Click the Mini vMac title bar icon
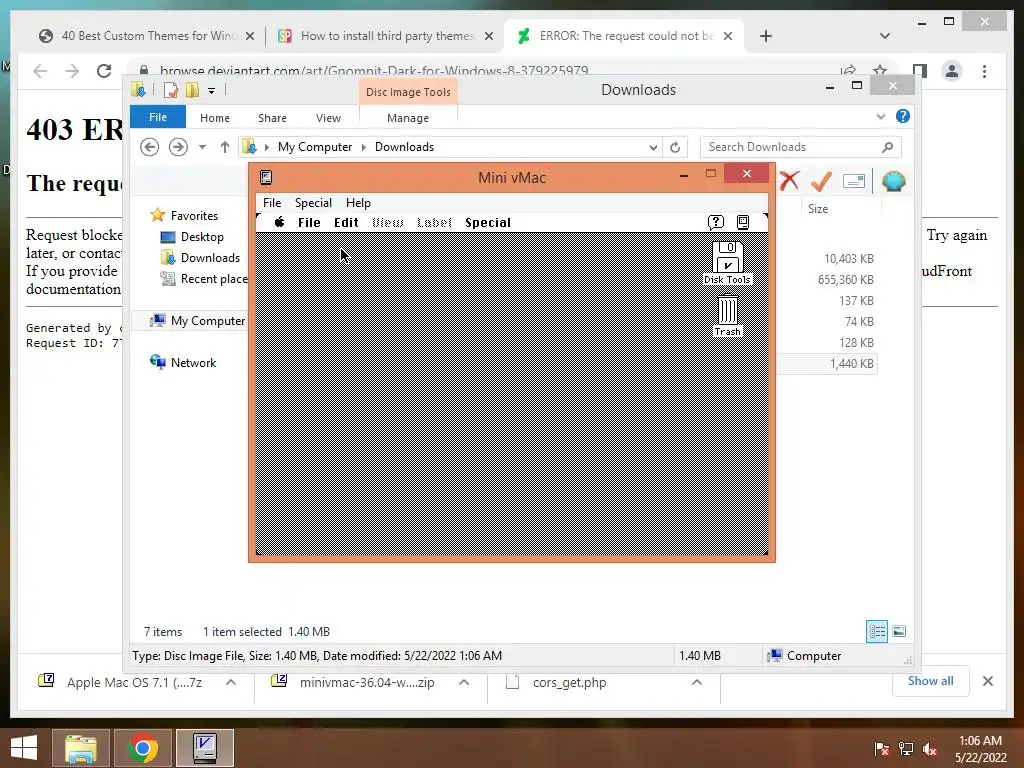This screenshot has width=1024, height=768. (266, 178)
